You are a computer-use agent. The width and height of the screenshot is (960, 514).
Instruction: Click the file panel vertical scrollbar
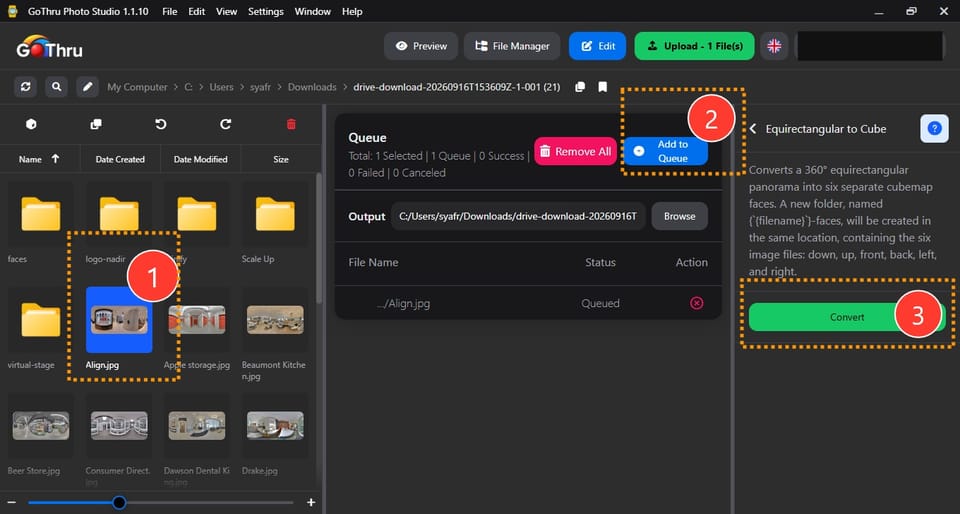click(318, 239)
